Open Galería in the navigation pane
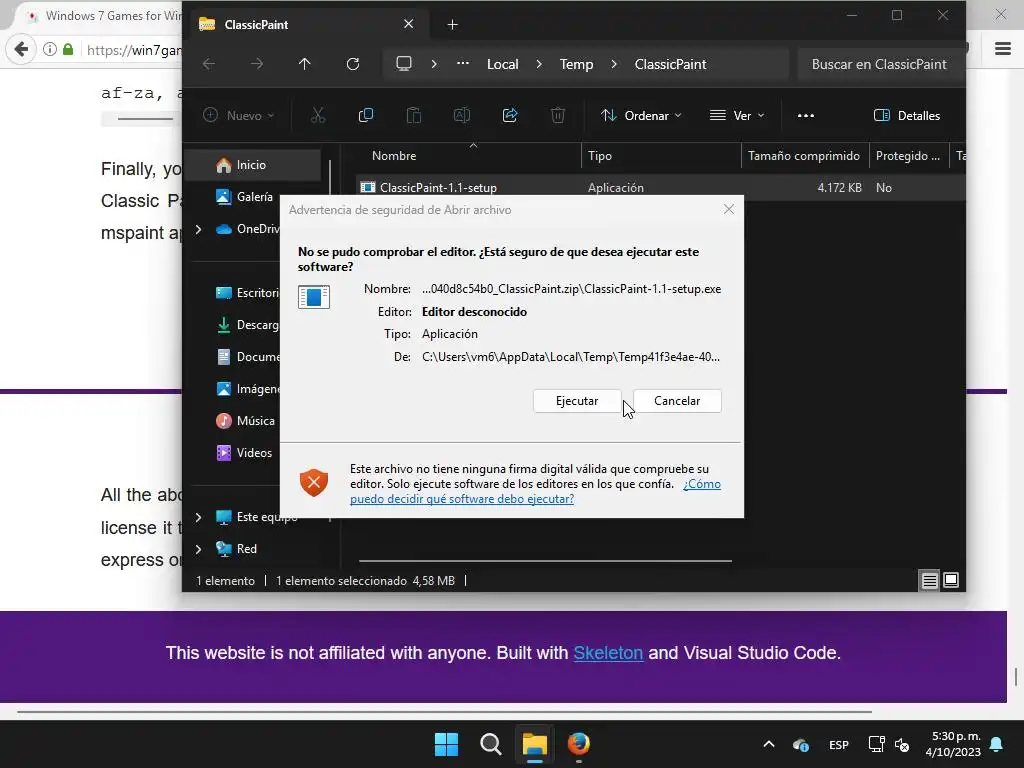The height and width of the screenshot is (768, 1024). pos(244,197)
